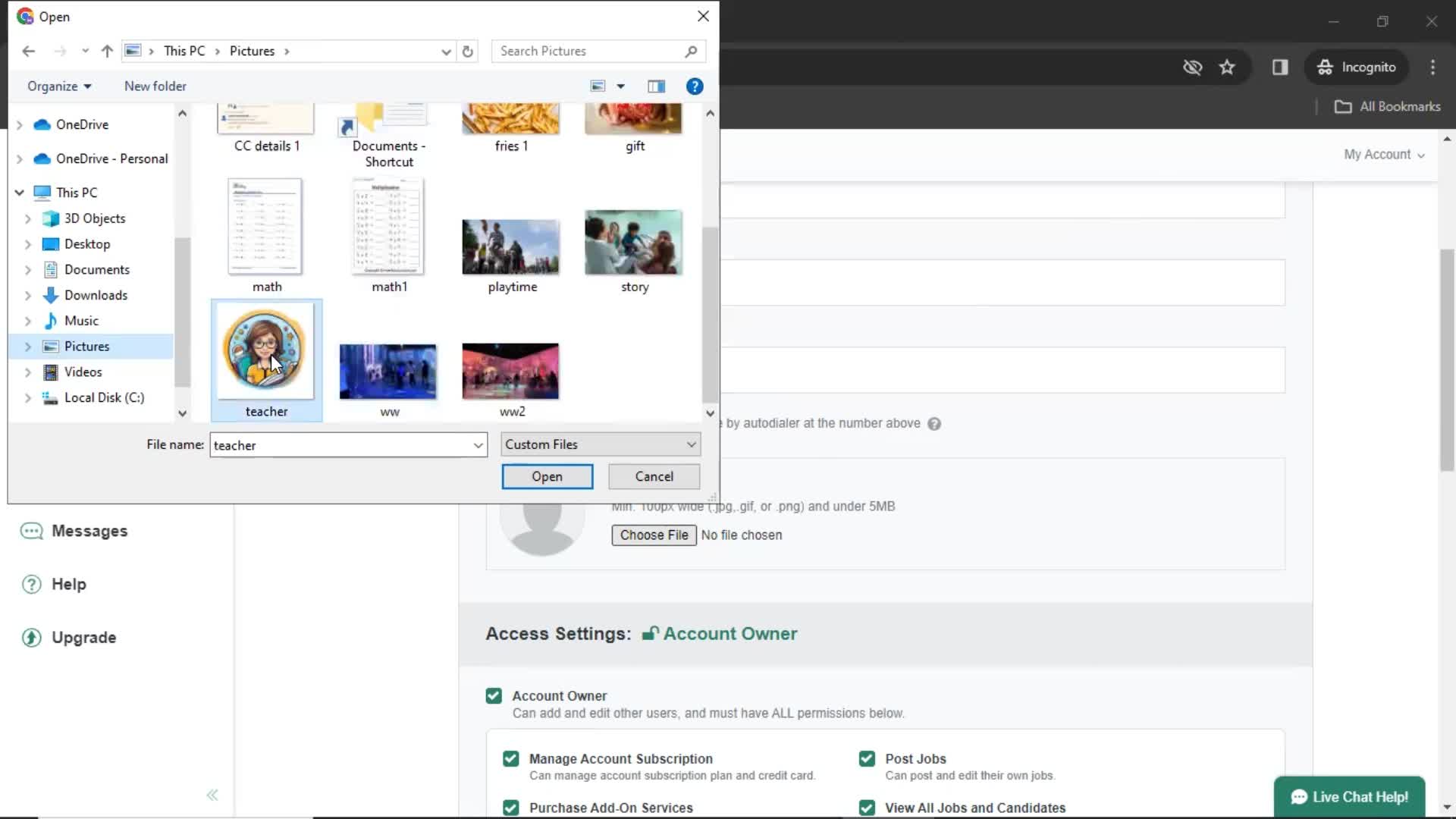Expand the This PC tree item
The image size is (1456, 819).
[x=18, y=192]
